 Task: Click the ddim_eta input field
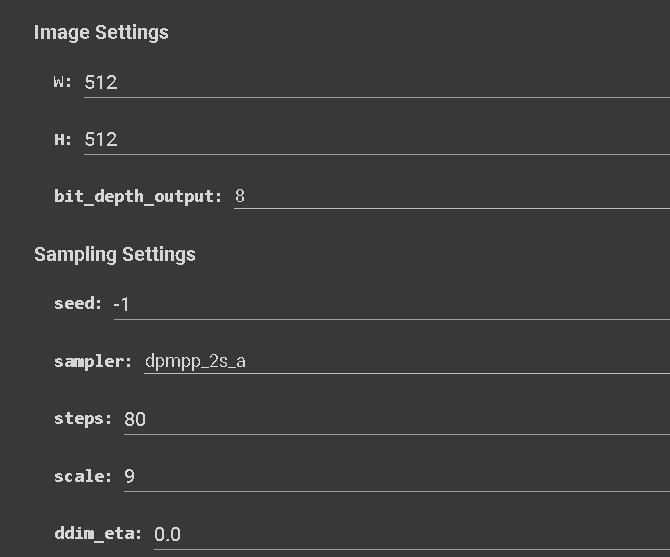pyautogui.click(x=412, y=534)
